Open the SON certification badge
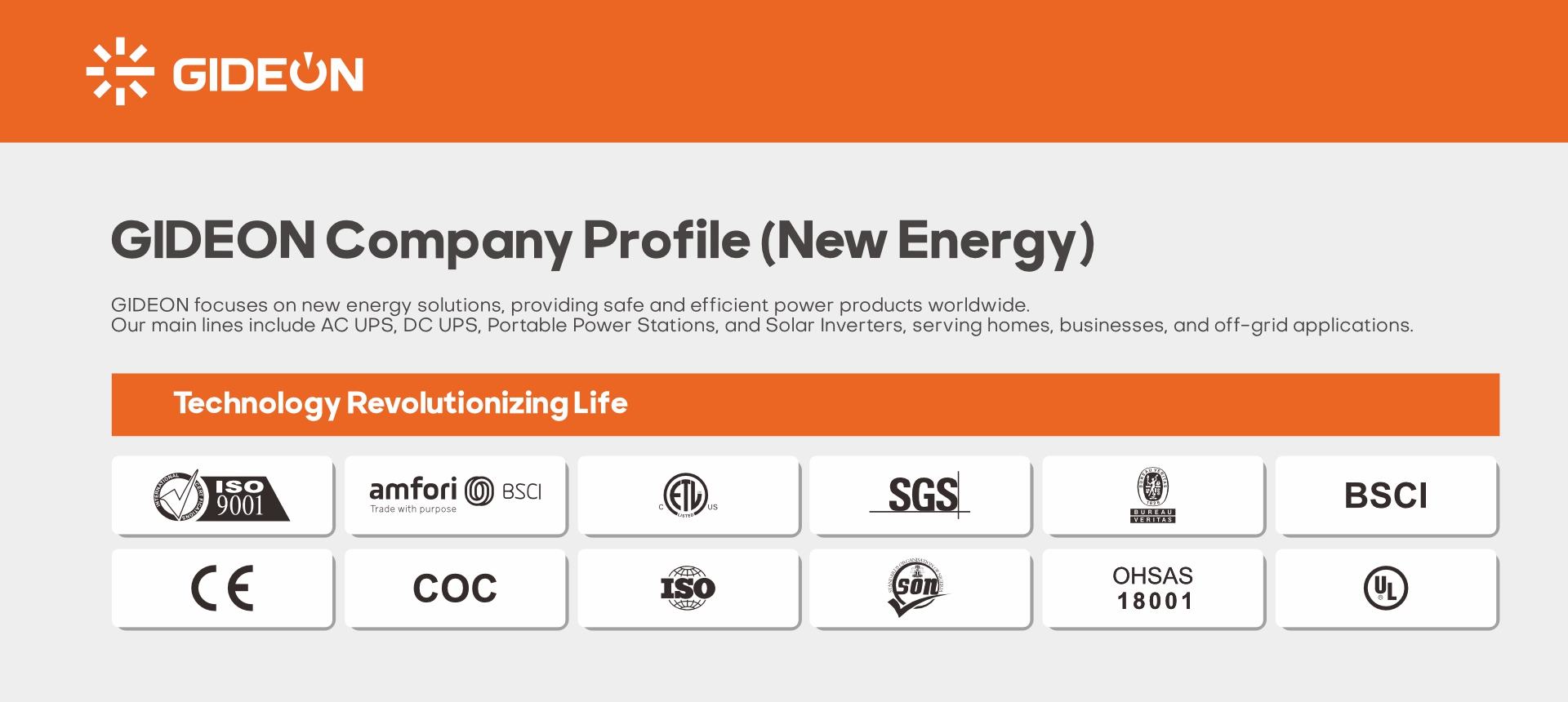 point(918,588)
